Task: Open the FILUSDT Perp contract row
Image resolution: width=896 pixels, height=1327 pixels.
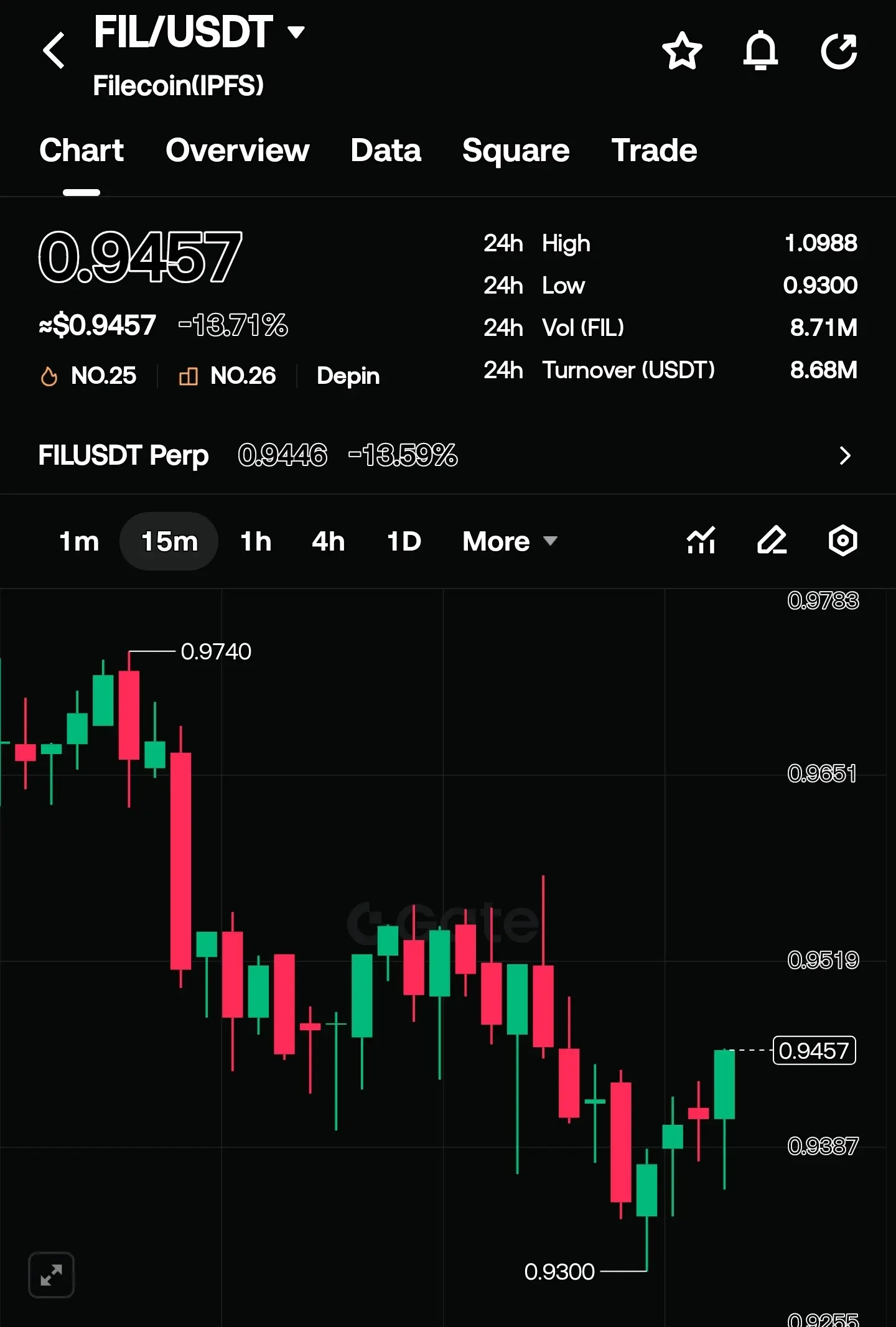Action: (x=448, y=455)
